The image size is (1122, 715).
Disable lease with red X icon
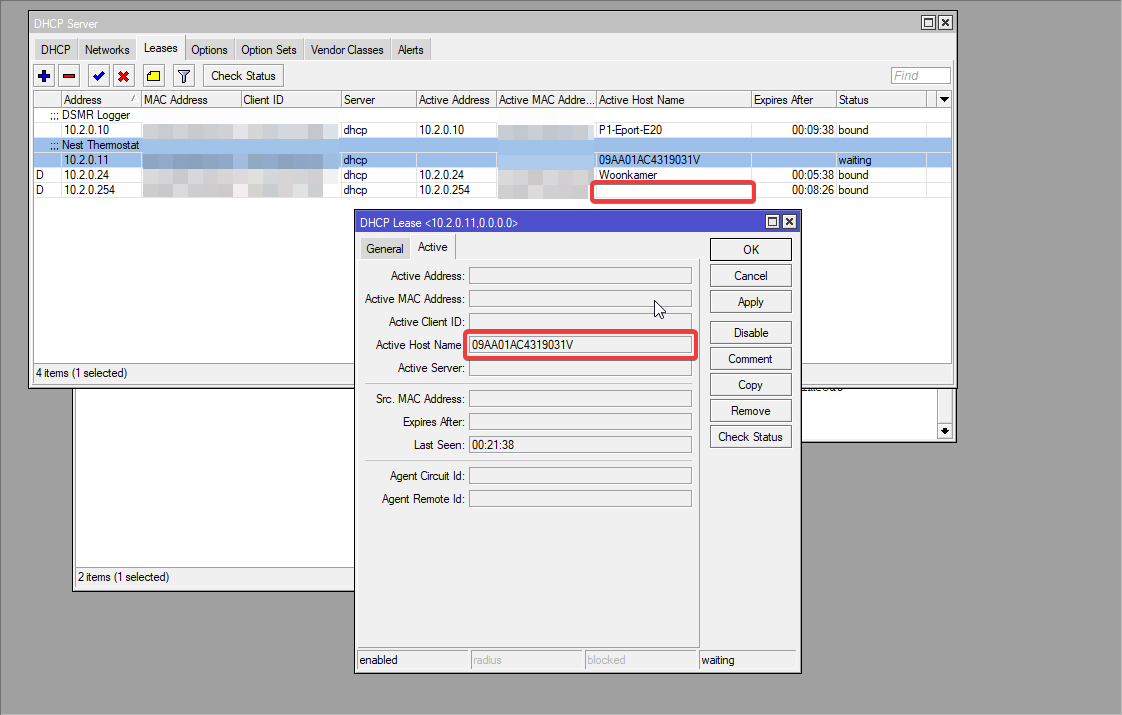(x=124, y=76)
